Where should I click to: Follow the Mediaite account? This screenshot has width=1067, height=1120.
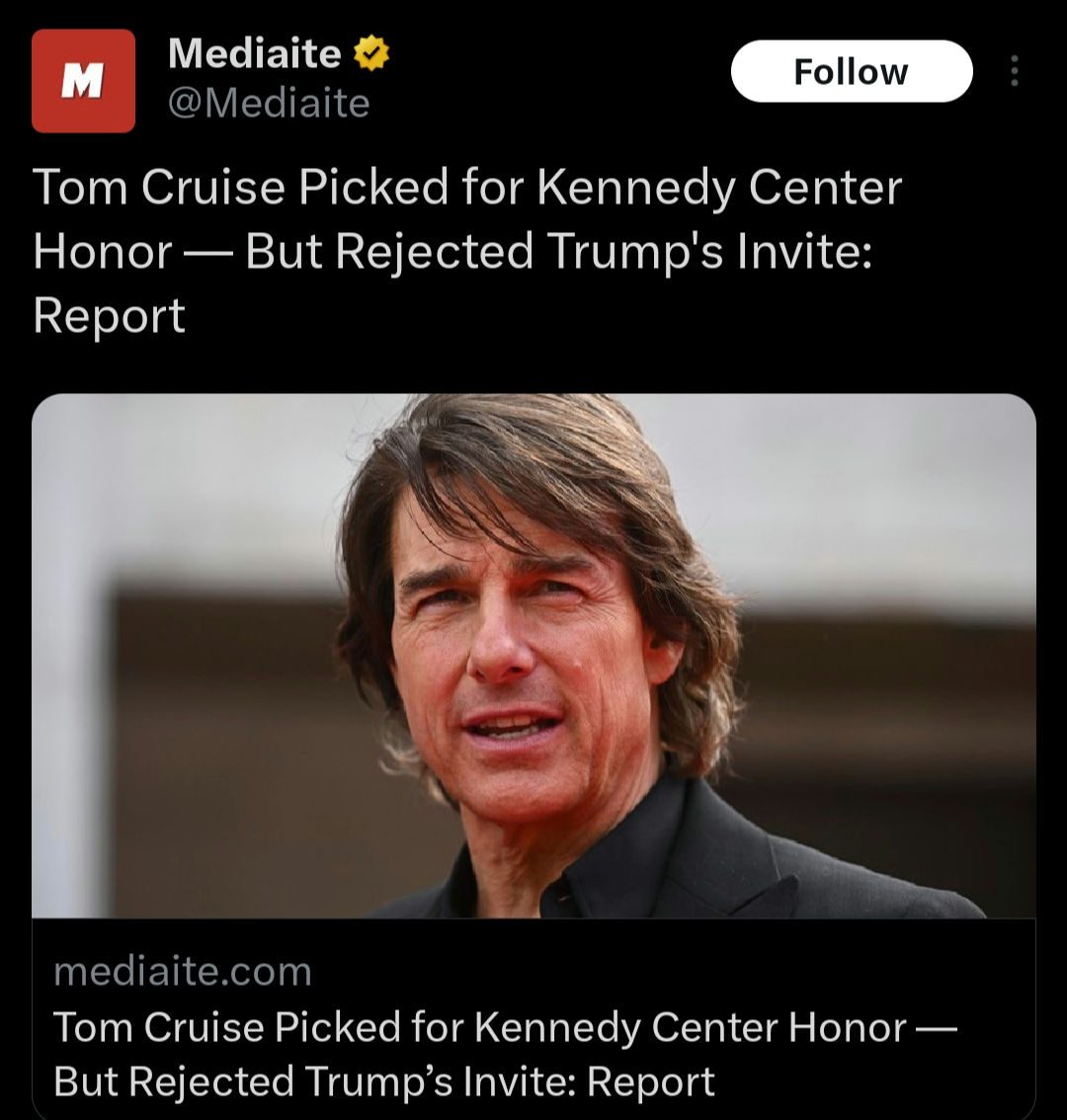click(x=852, y=71)
